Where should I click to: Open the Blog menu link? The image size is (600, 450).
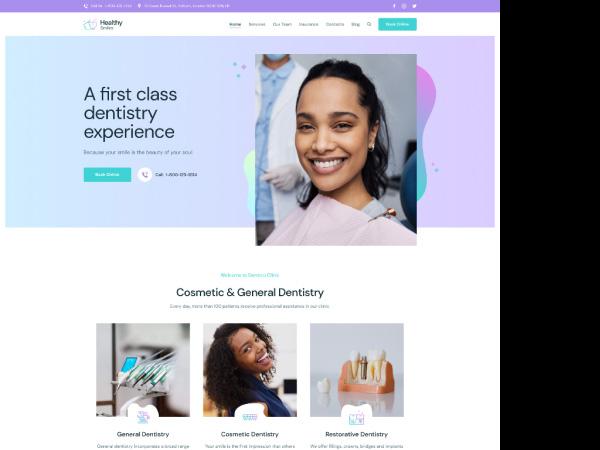click(x=355, y=24)
